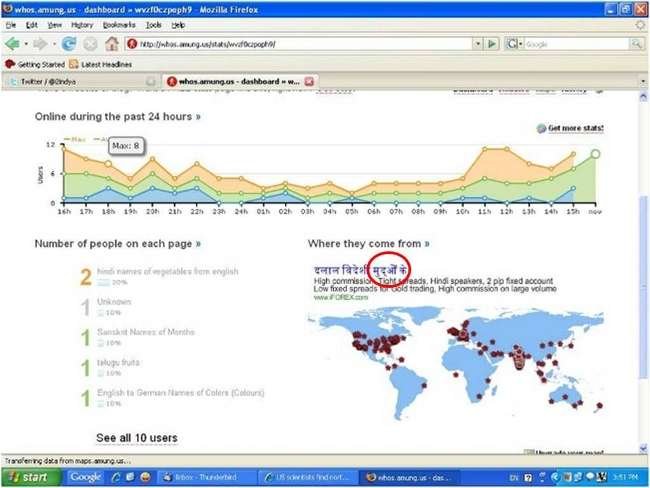Switch to the Twitter / @2indya tab
Image resolution: width=650 pixels, height=488 pixels.
coord(82,81)
